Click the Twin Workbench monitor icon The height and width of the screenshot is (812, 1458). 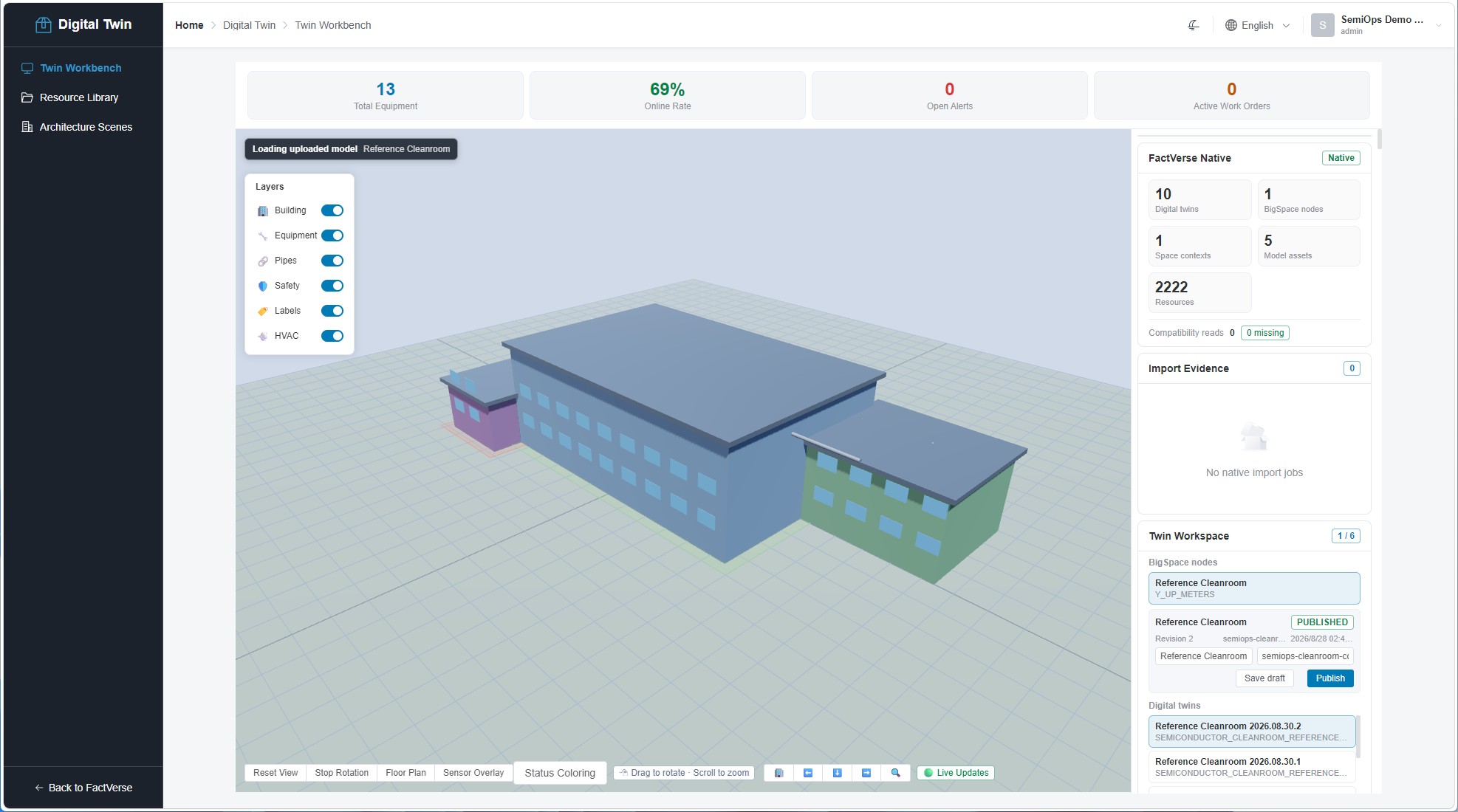[27, 68]
